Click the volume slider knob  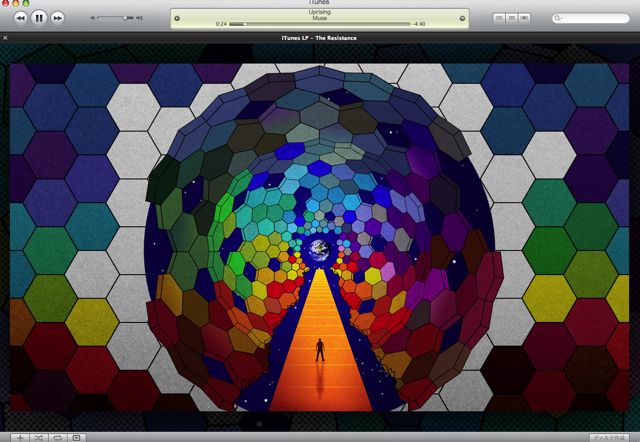point(125,18)
